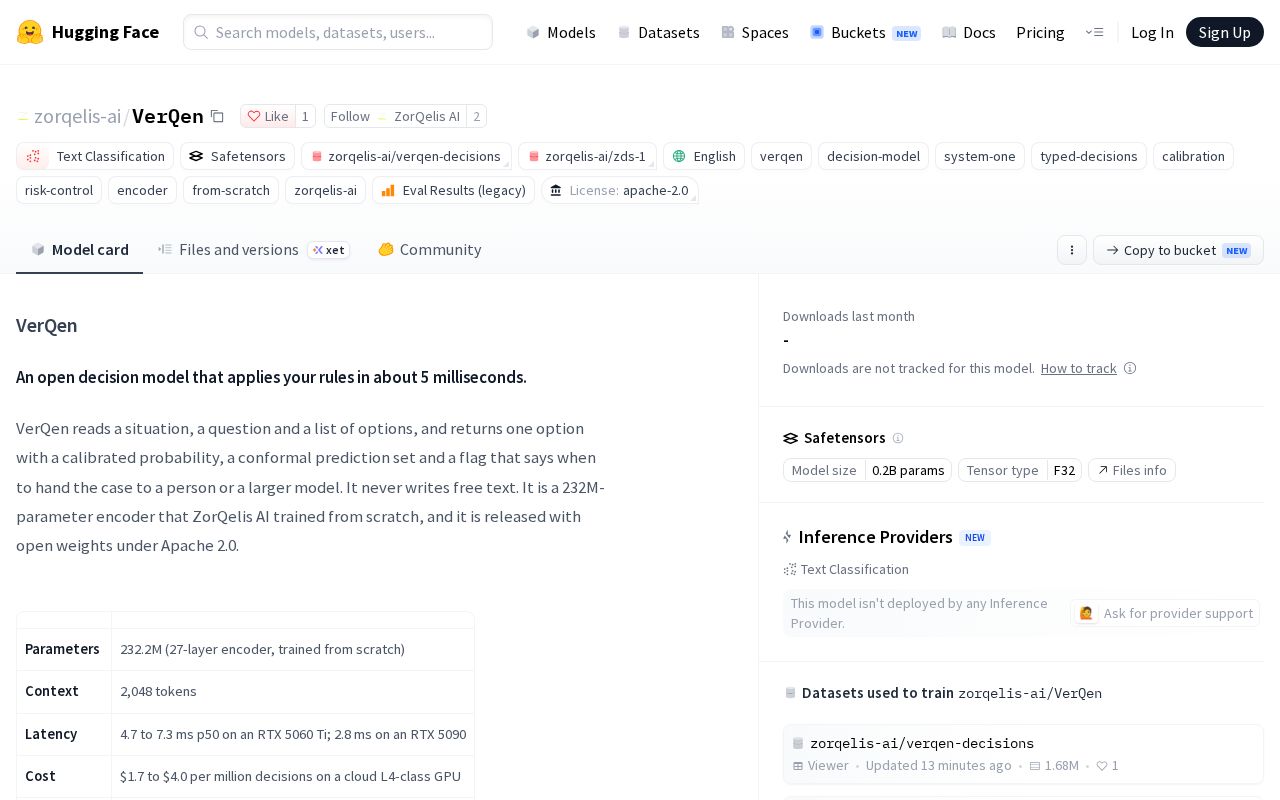This screenshot has height=800, width=1280.
Task: Open the Datasets page
Action: 659,32
